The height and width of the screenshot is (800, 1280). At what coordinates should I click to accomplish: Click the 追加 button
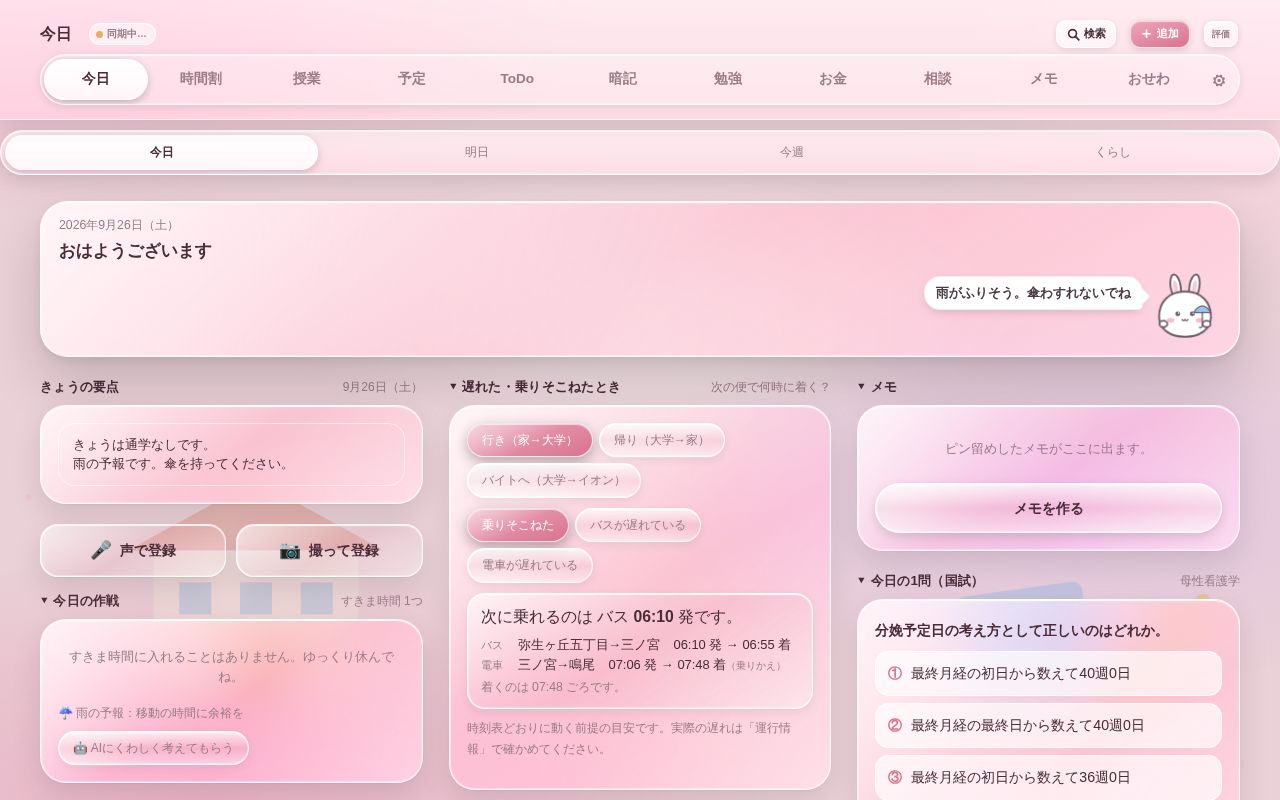pyautogui.click(x=1160, y=34)
